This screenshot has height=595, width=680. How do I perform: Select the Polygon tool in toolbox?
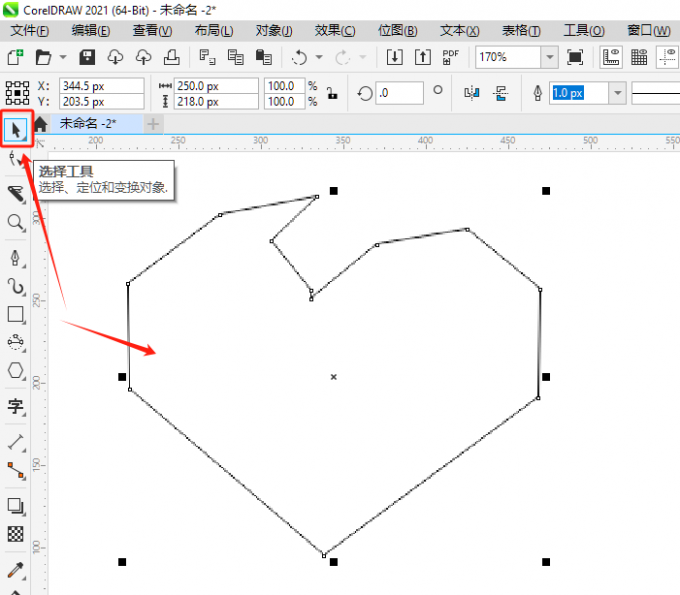tap(16, 370)
